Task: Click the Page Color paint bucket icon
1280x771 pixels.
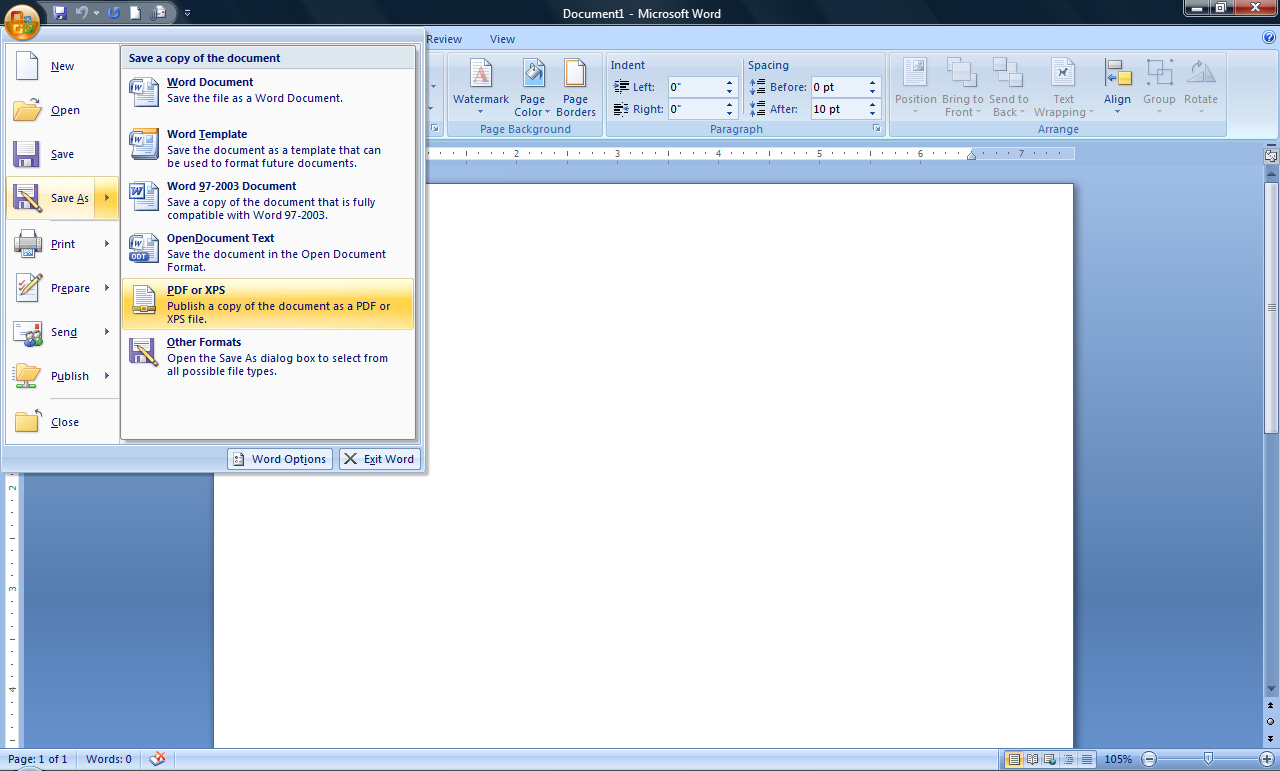Action: (533, 74)
